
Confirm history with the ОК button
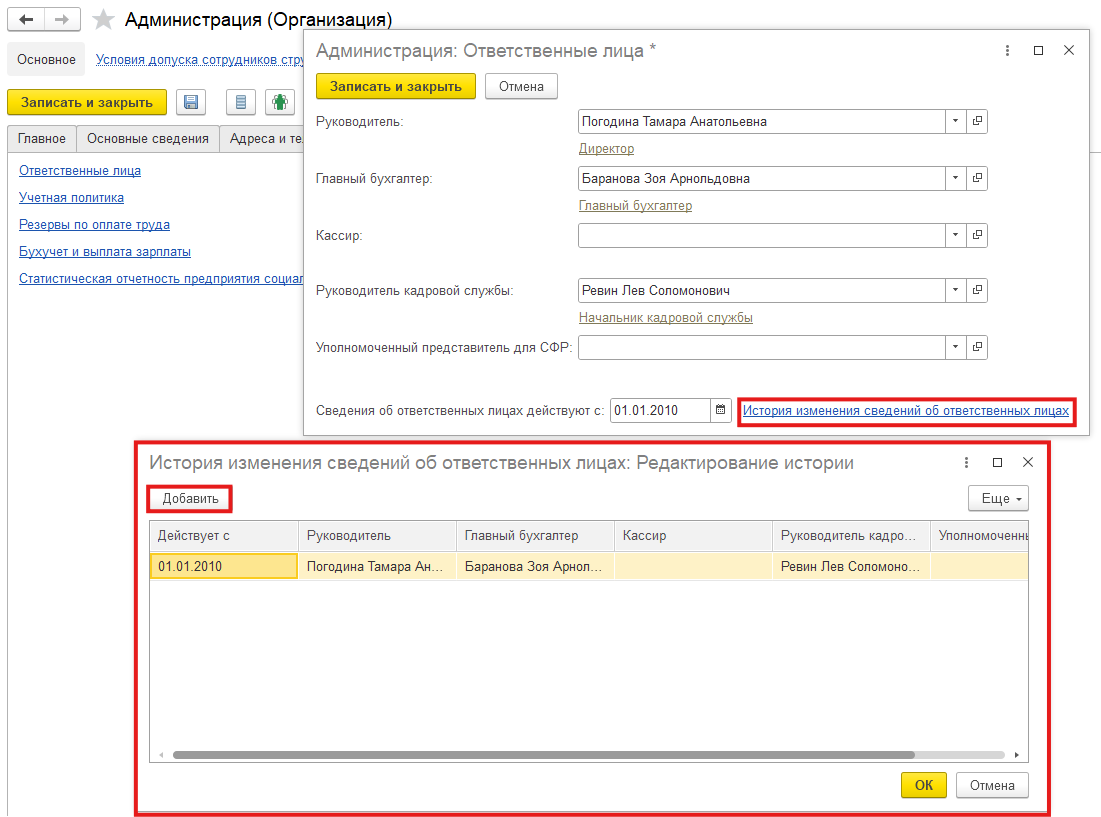click(924, 785)
